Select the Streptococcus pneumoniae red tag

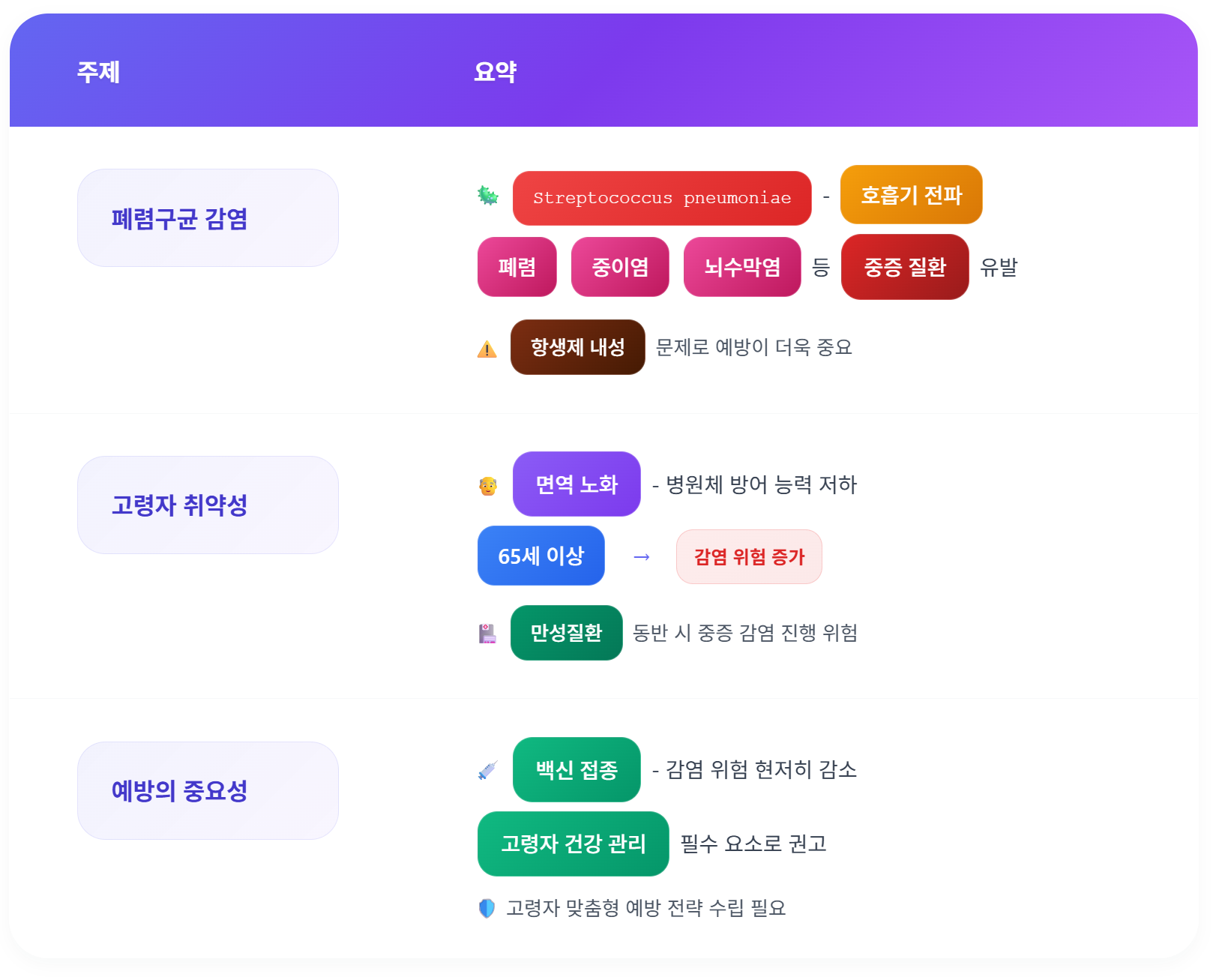pyautogui.click(x=662, y=198)
